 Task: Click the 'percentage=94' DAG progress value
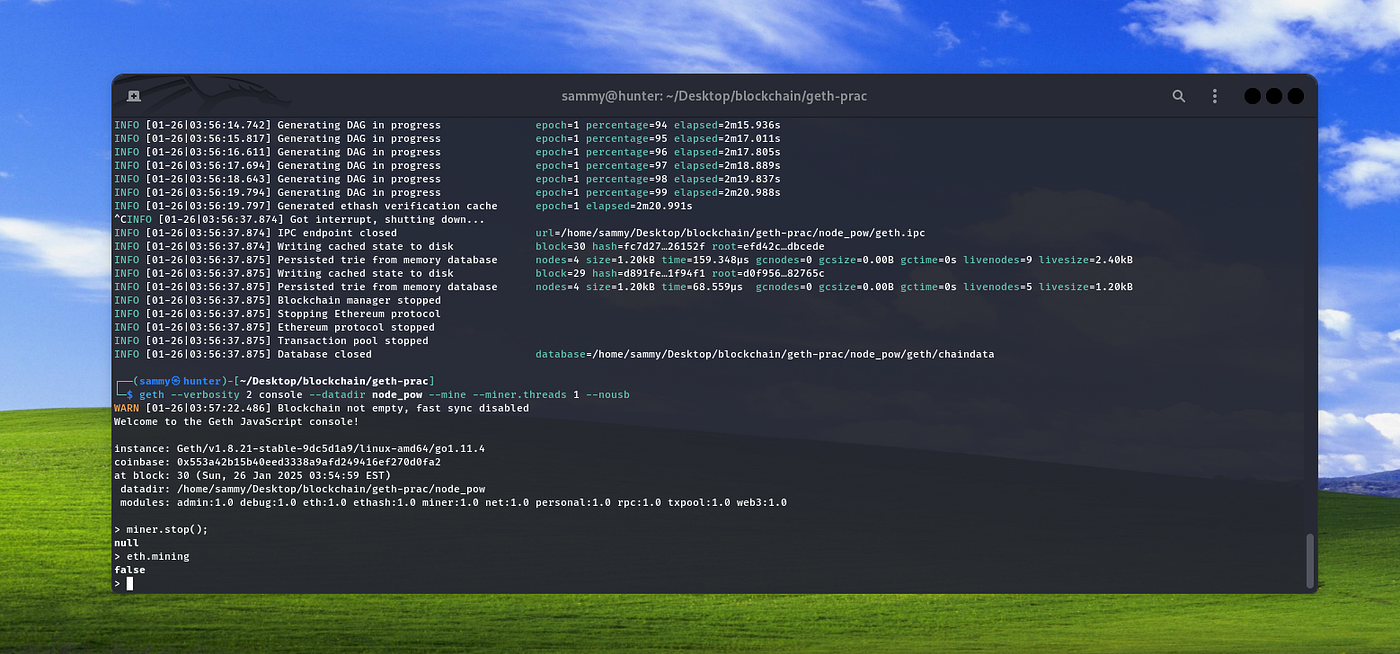pos(626,125)
